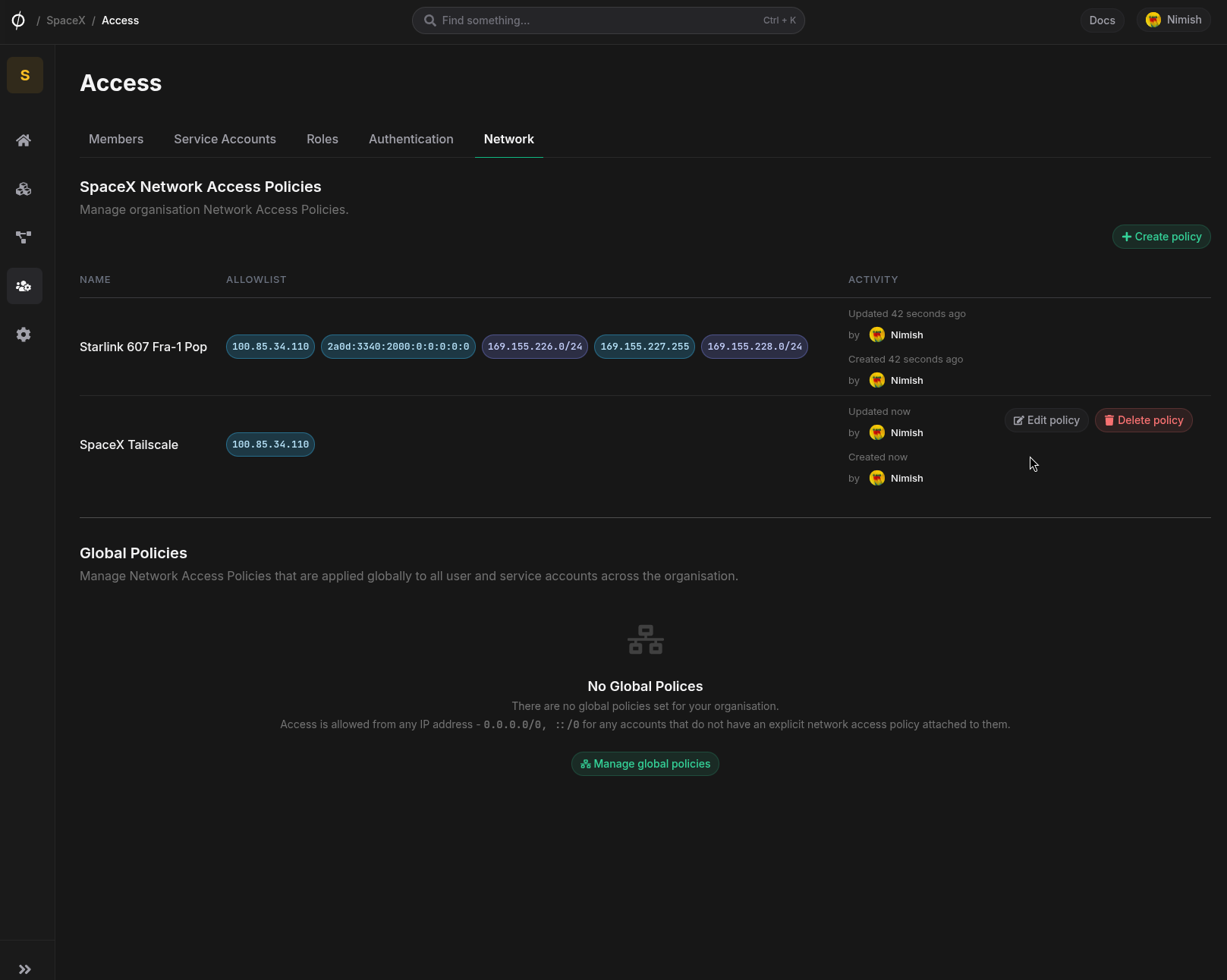The width and height of the screenshot is (1227, 980).
Task: Click the Created now text
Action: (x=878, y=457)
